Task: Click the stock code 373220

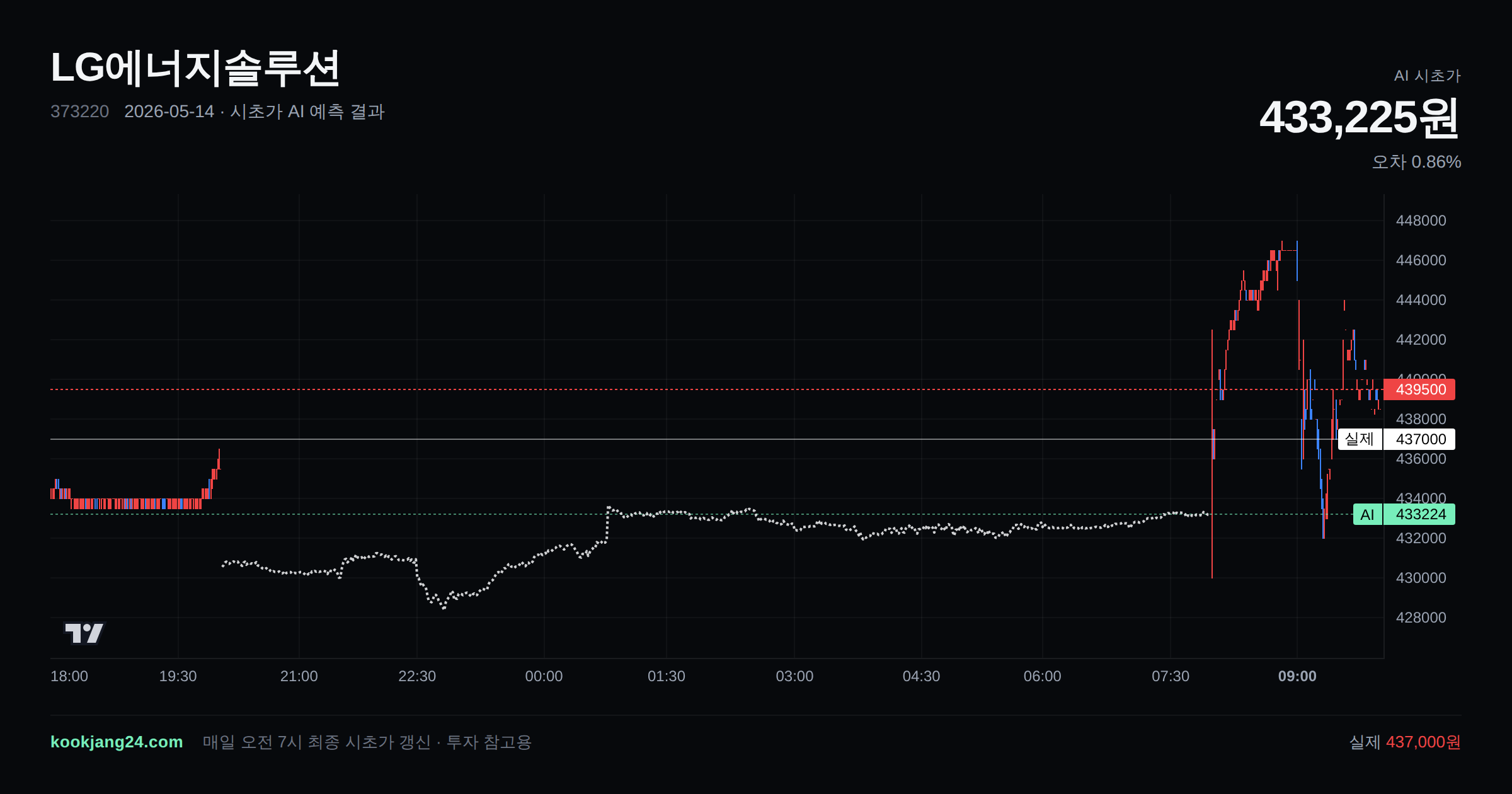Action: pyautogui.click(x=79, y=112)
